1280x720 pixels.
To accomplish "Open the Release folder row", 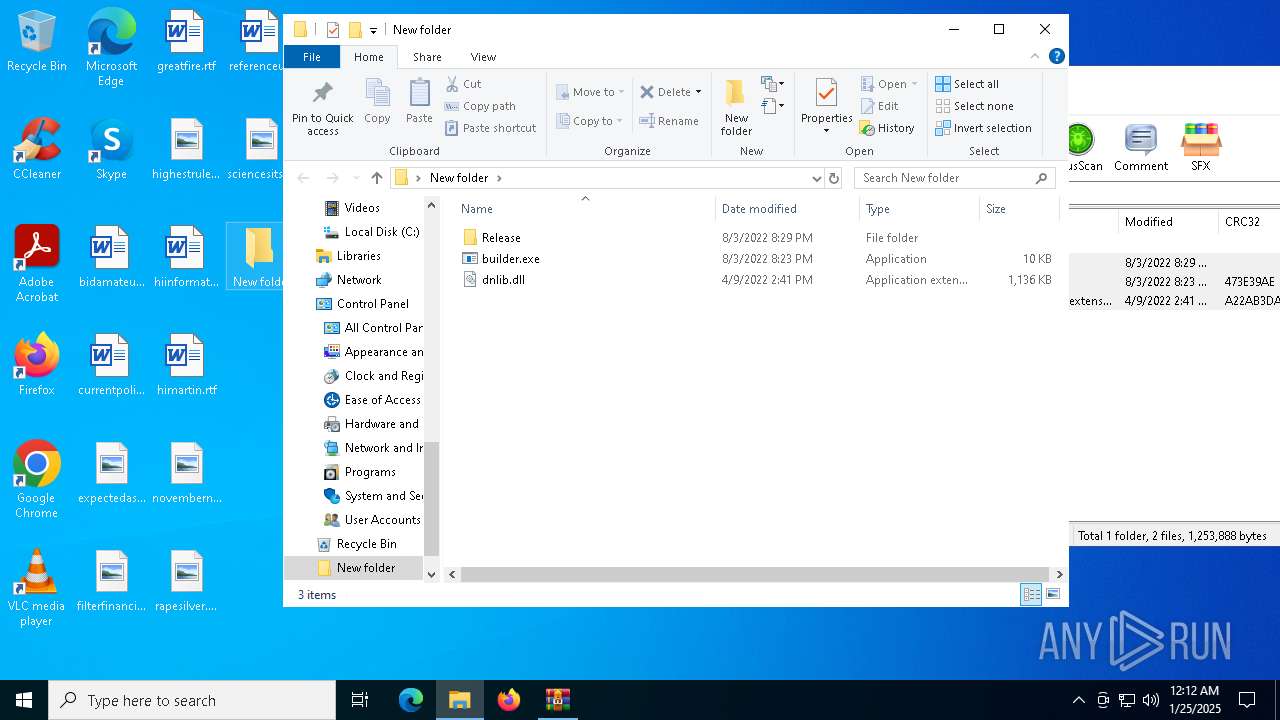I will (757, 238).
